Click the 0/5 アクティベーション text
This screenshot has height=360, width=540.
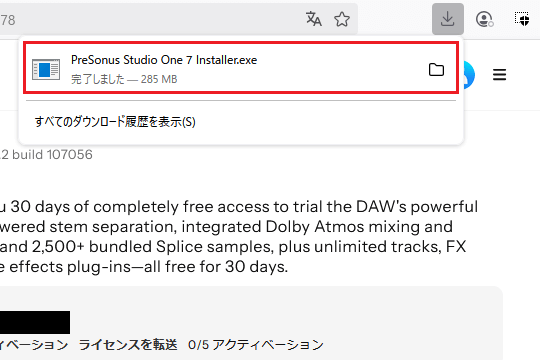coord(256,344)
